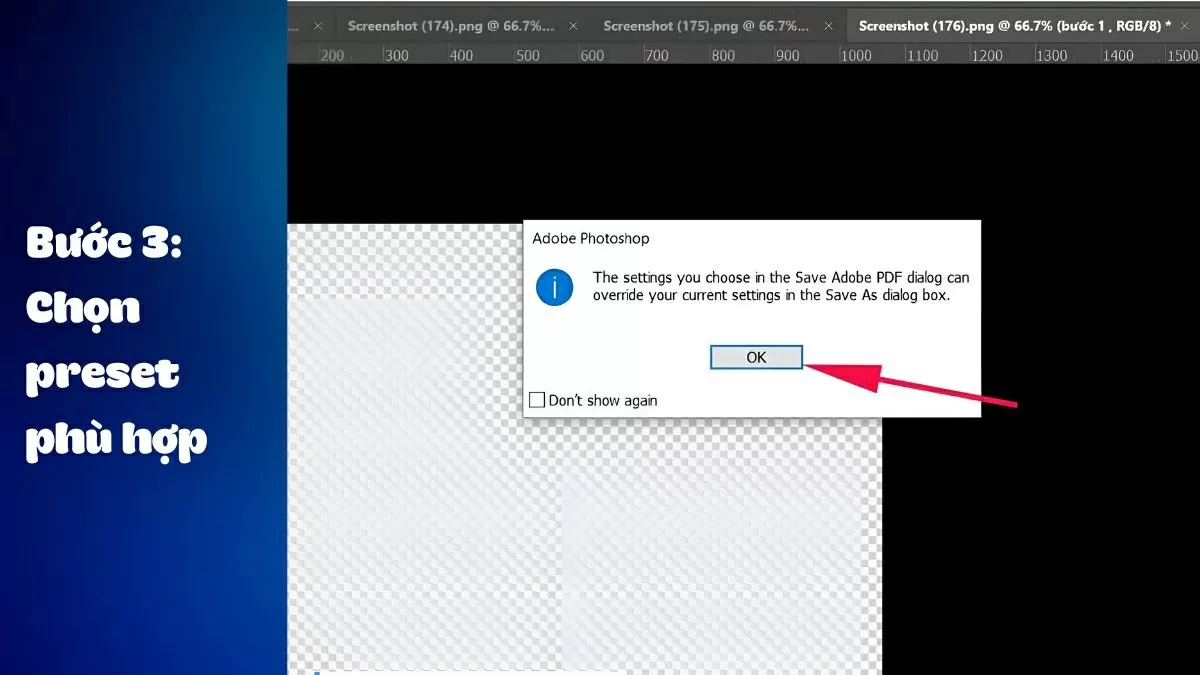Click OK to dismiss the dialog
This screenshot has height=675, width=1200.
(756, 357)
